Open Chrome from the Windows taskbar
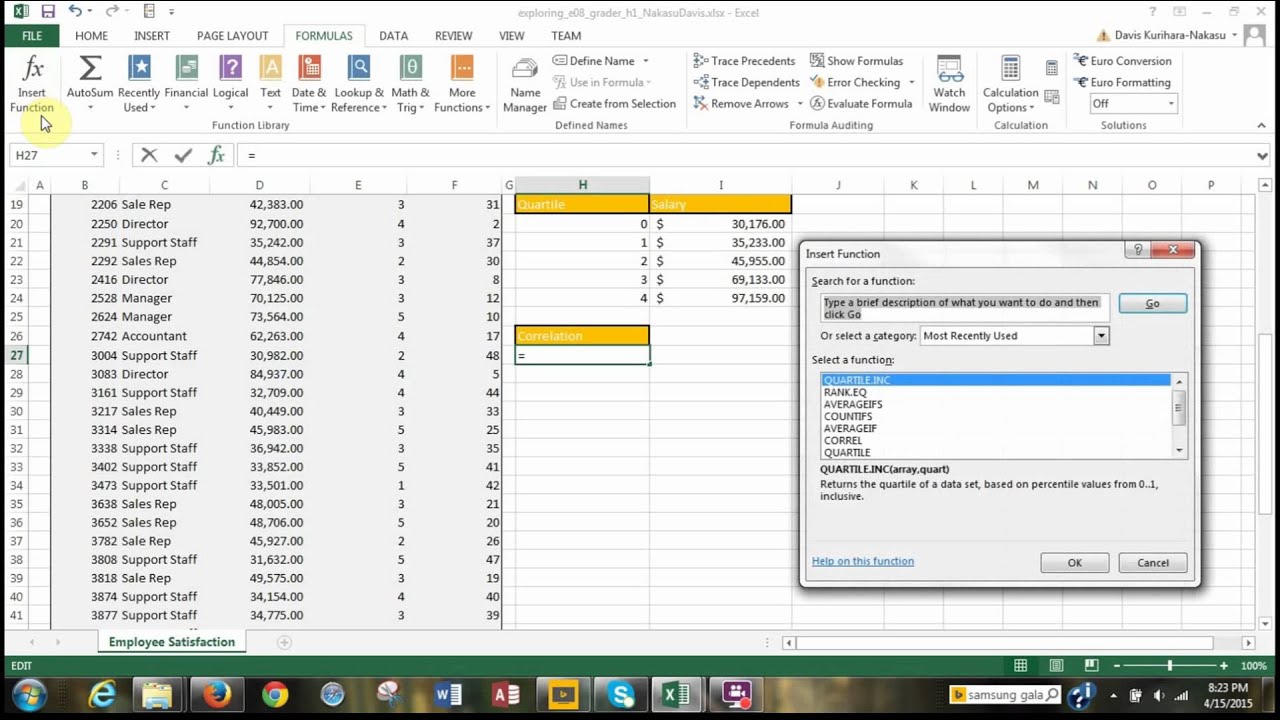The image size is (1280, 720). tap(275, 694)
